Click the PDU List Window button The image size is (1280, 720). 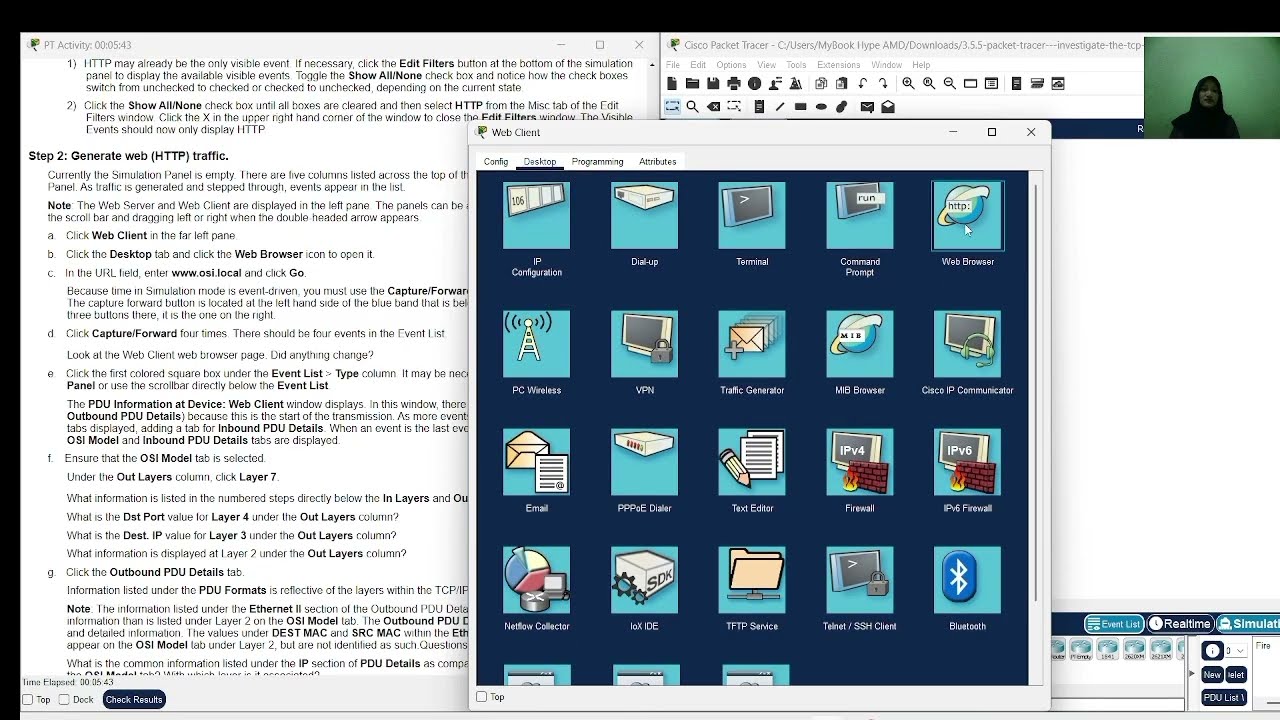1223,698
